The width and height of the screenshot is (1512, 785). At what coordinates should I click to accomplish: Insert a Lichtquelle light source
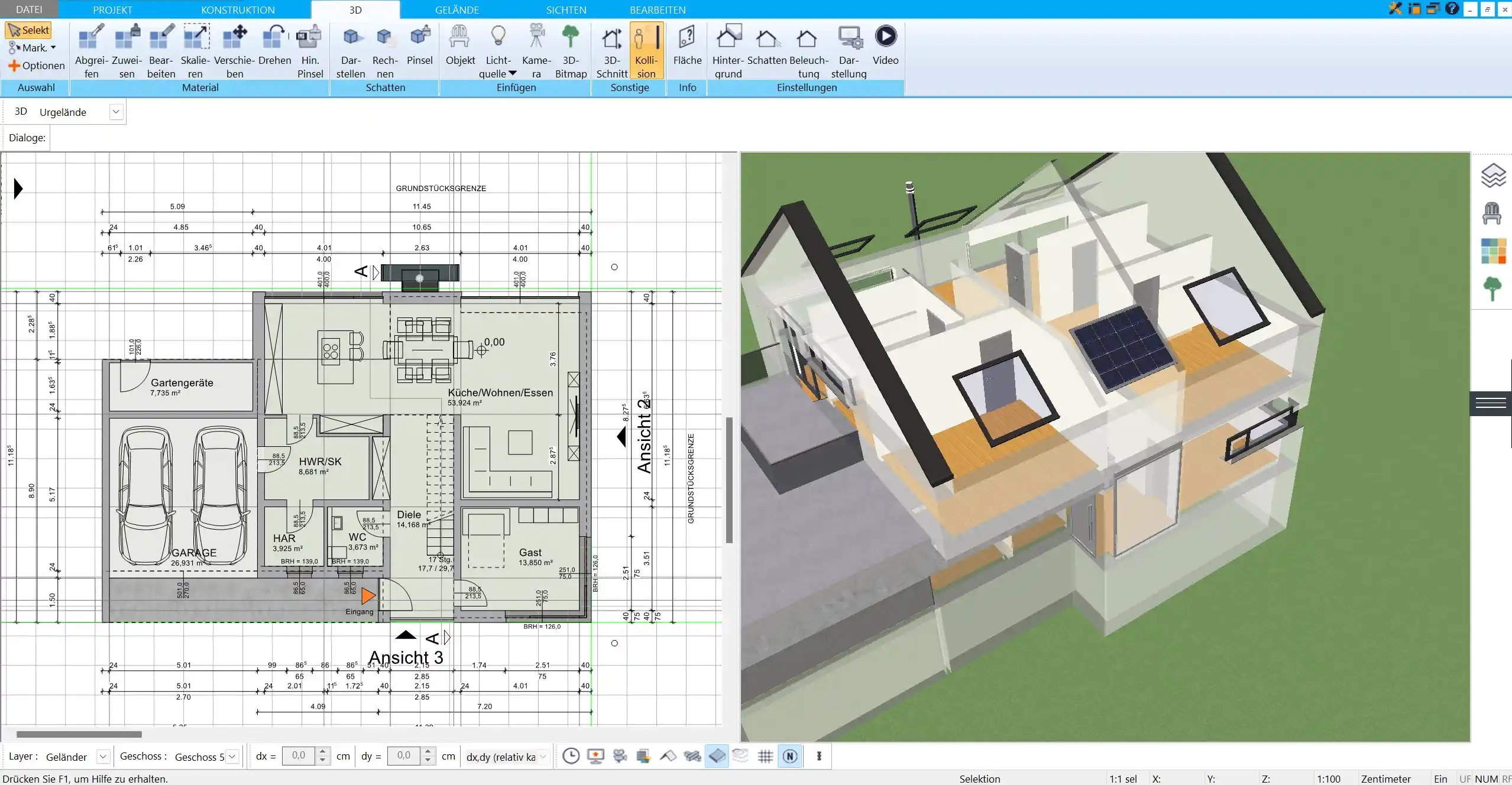(x=498, y=51)
